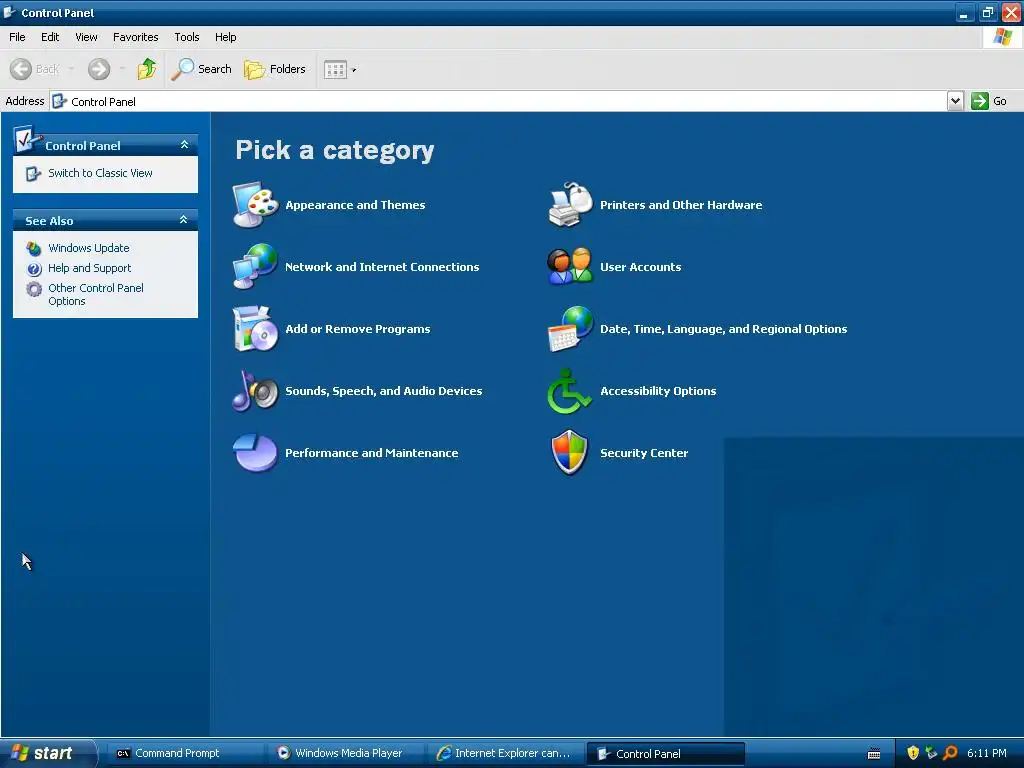Click the User Accounts text link

[x=641, y=267]
